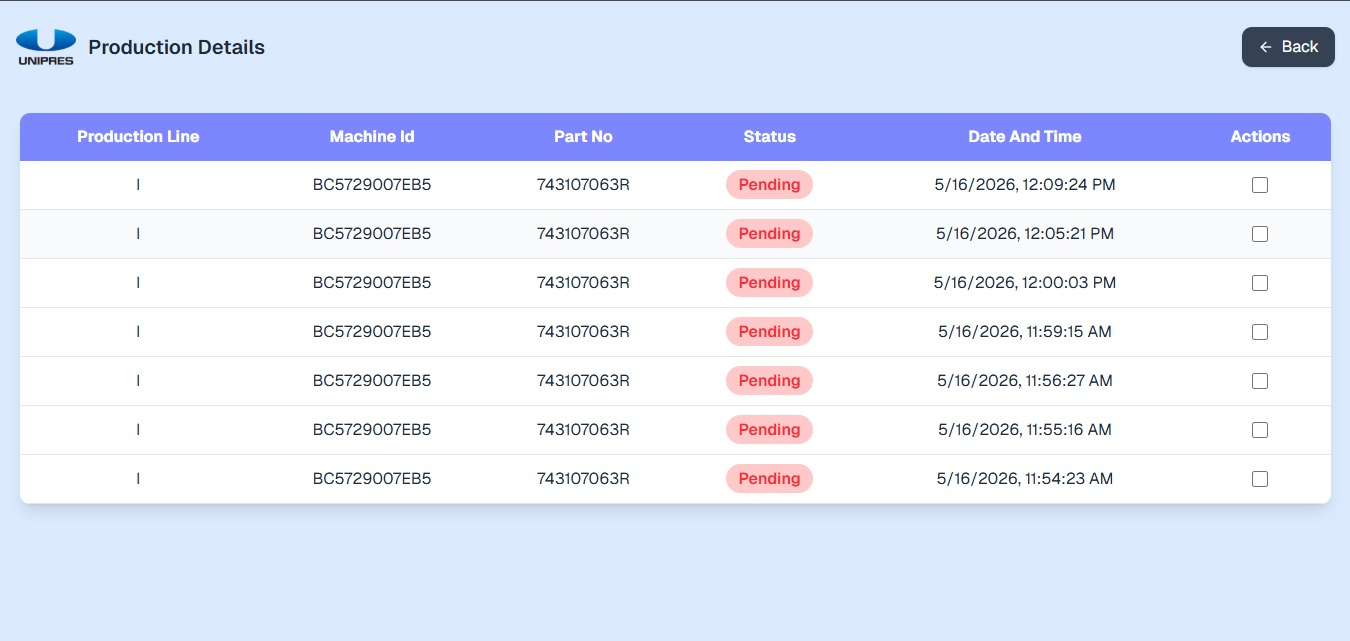Viewport: 1350px width, 641px height.
Task: Click machine id BC5729007EB5 in 11:54:23 AM row
Action: coord(372,479)
